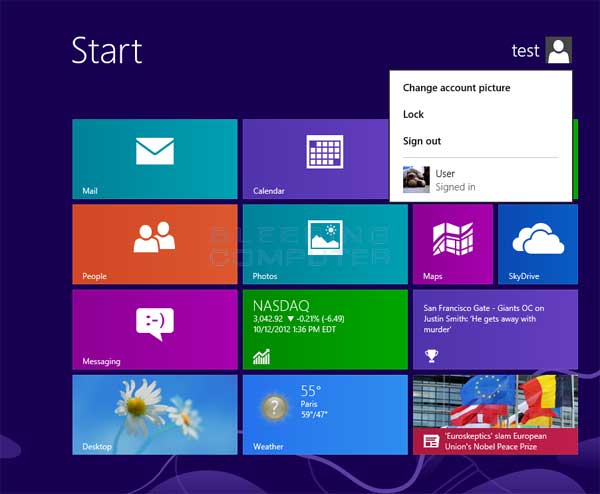This screenshot has height=494, width=600.
Task: Choose Lock from the account menu
Action: 413,114
